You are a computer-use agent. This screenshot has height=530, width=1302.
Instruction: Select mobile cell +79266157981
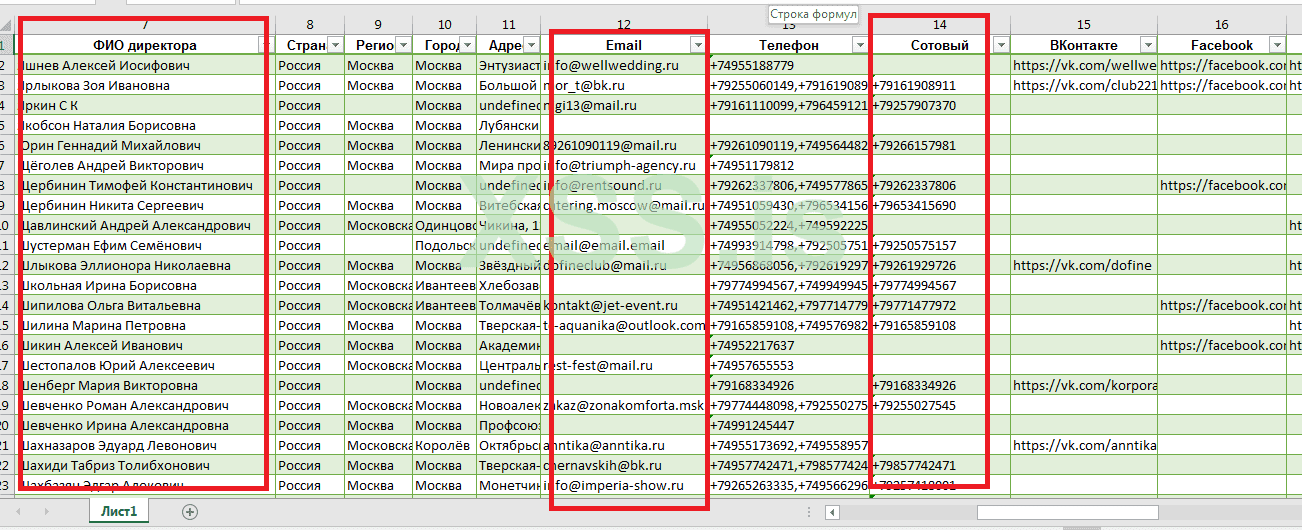[939, 145]
